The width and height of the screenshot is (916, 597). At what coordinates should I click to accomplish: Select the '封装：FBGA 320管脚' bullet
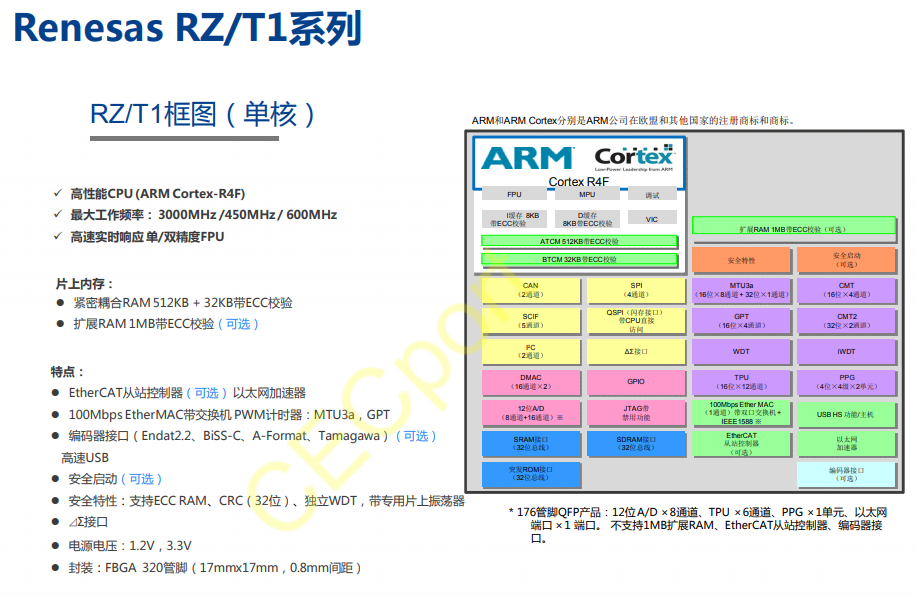(215, 567)
